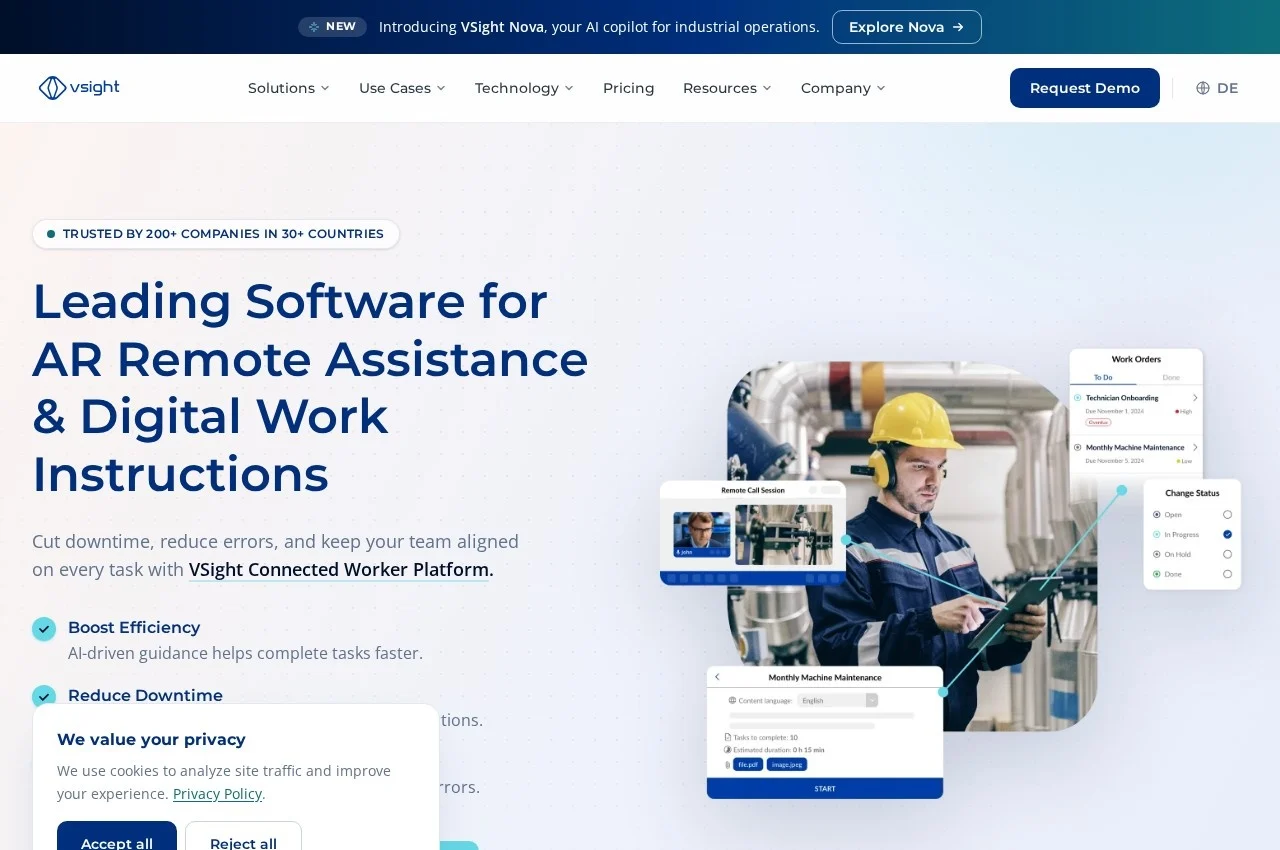This screenshot has height=850, width=1280.
Task: Click the check icon beside Reduce Downtime
Action: pyautogui.click(x=44, y=697)
